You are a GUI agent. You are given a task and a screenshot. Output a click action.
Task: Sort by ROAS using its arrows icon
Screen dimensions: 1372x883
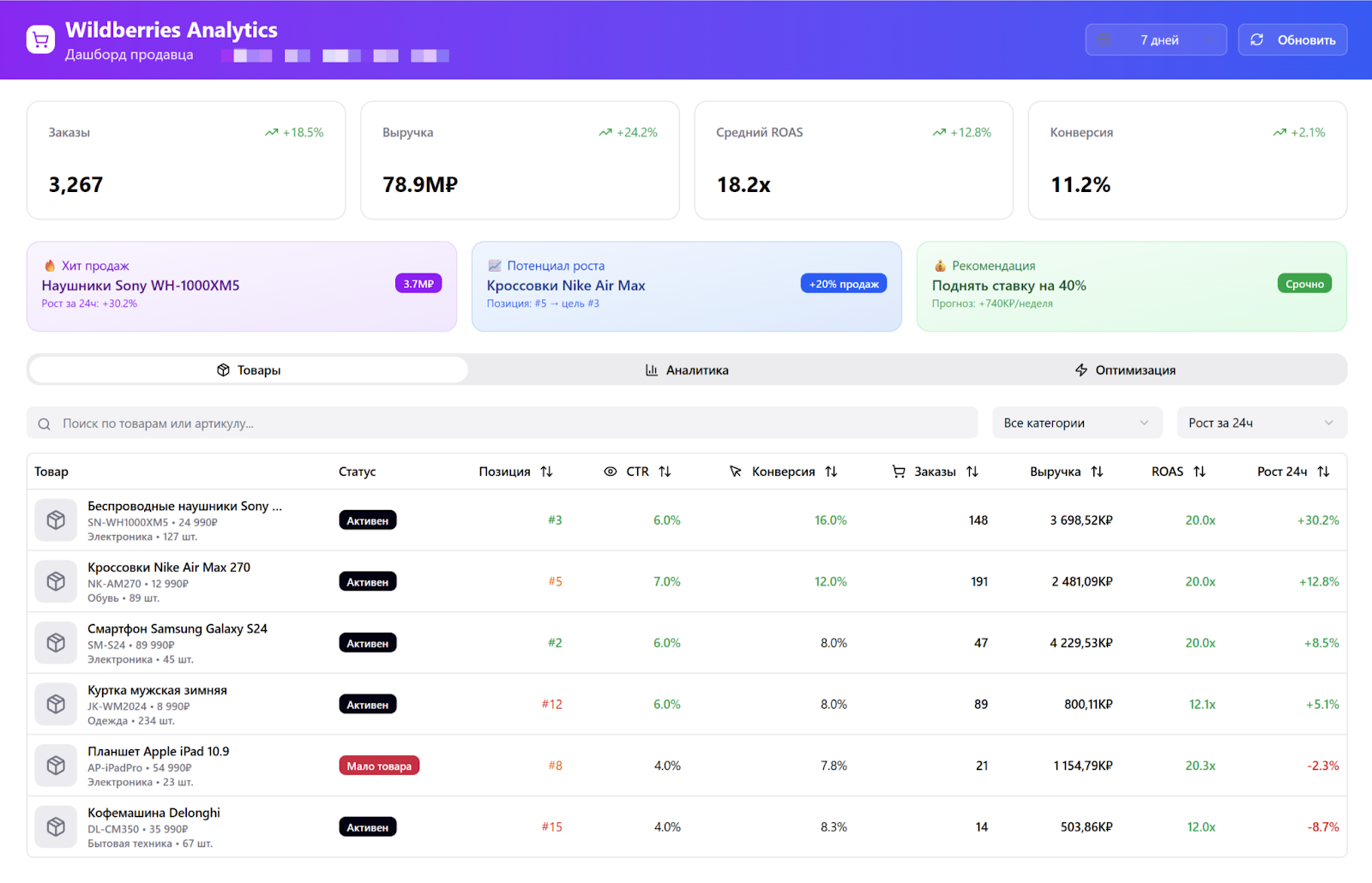pos(1200,472)
